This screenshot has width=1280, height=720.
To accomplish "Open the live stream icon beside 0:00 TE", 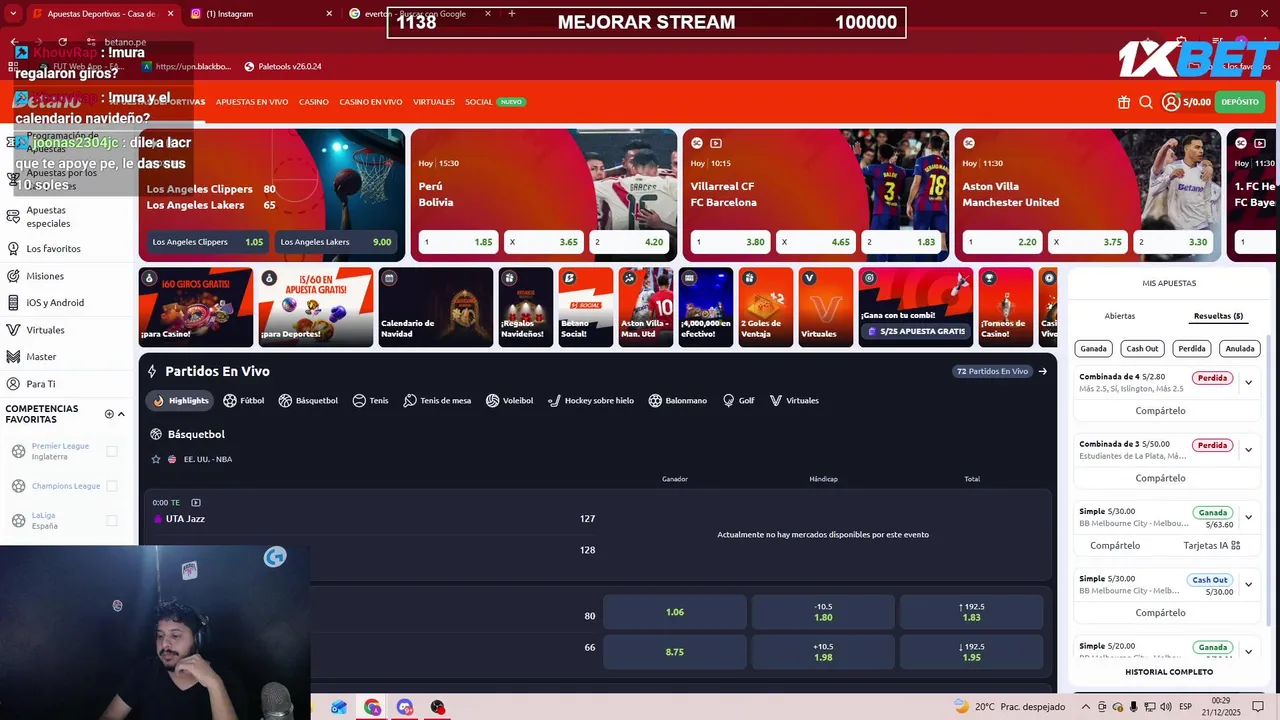I will coord(196,503).
